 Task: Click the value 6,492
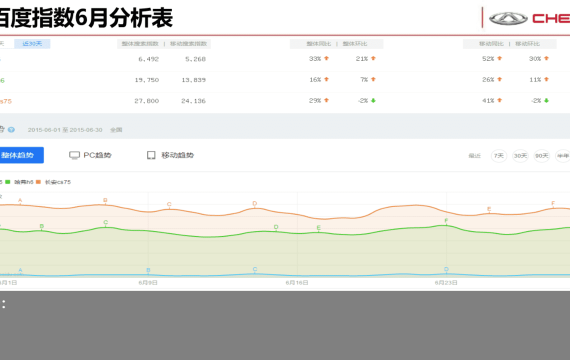pos(149,59)
